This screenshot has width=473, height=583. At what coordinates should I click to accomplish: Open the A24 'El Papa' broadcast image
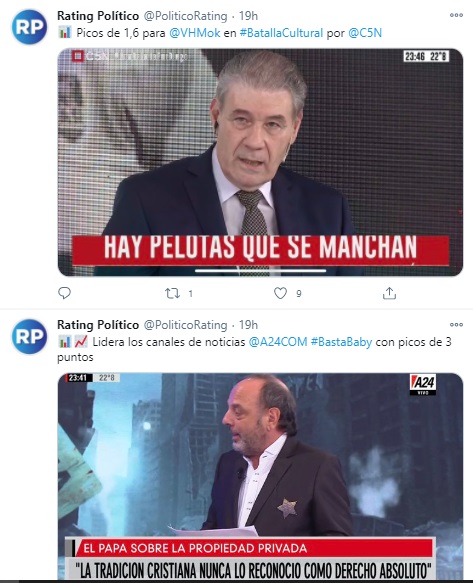tap(260, 477)
